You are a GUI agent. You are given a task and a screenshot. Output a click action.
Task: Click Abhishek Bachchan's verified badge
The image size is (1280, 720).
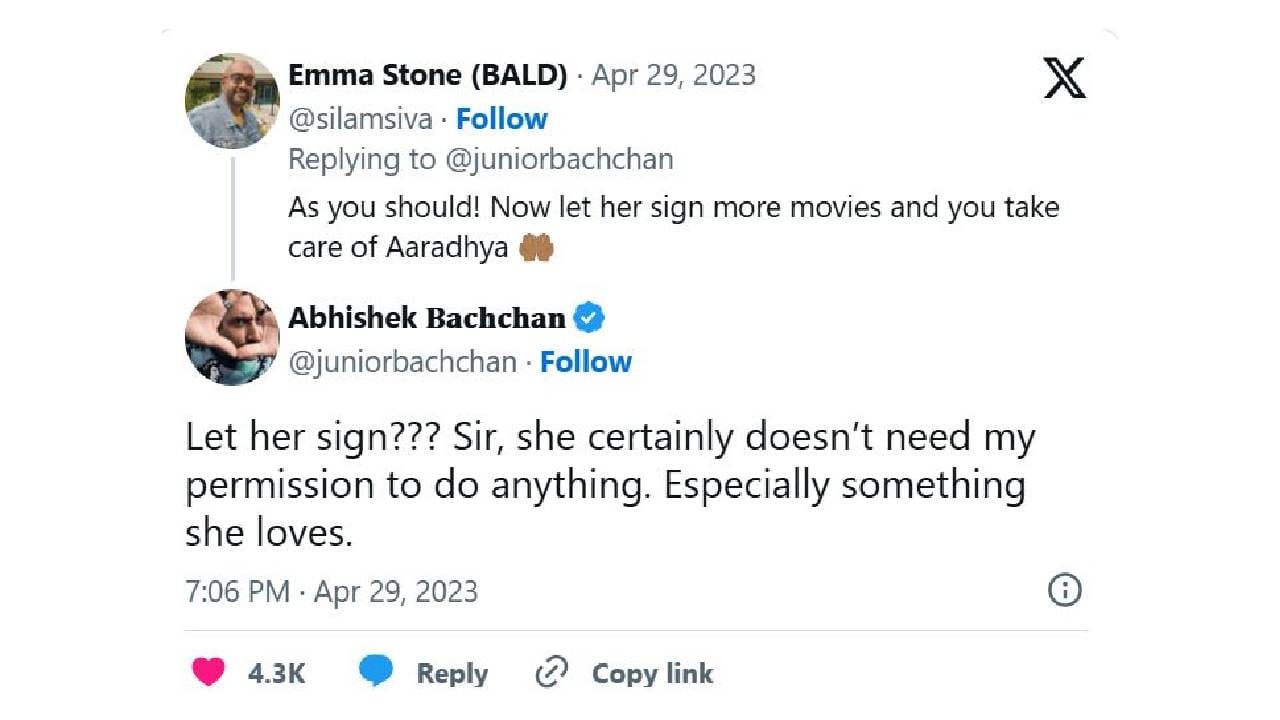(x=590, y=319)
